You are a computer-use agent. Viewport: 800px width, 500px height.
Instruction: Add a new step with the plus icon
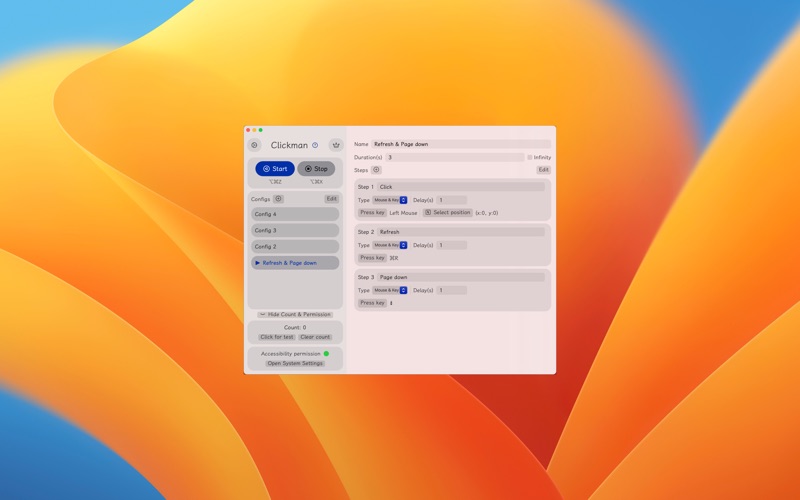376,170
